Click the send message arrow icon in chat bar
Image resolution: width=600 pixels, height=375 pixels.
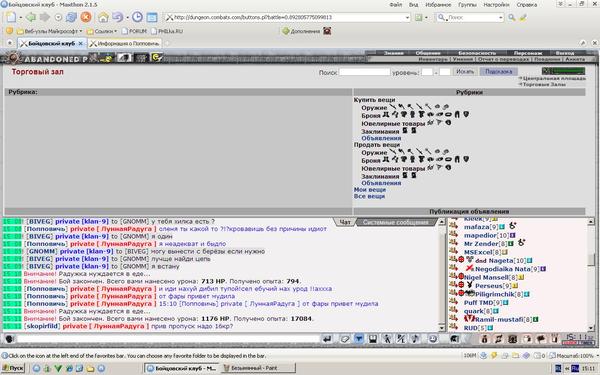[327, 339]
